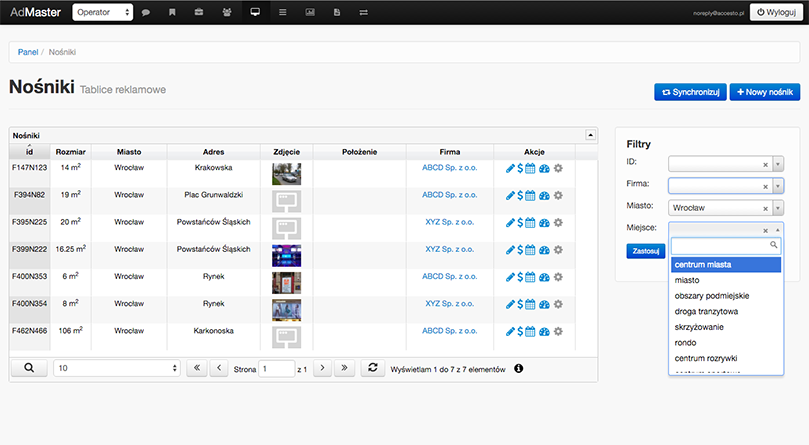Image resolution: width=809 pixels, height=445 pixels.
Task: Open pricing dollar icon for F394N82
Action: pyautogui.click(x=520, y=196)
